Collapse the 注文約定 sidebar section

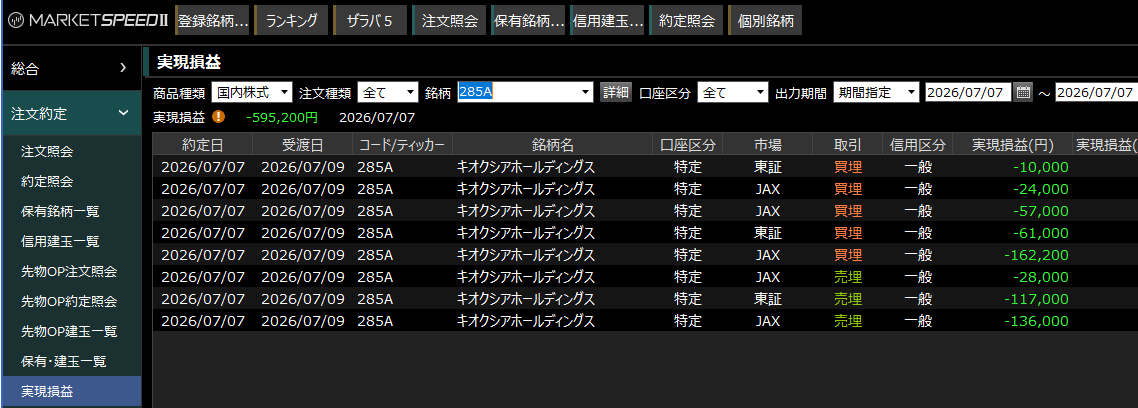click(71, 113)
